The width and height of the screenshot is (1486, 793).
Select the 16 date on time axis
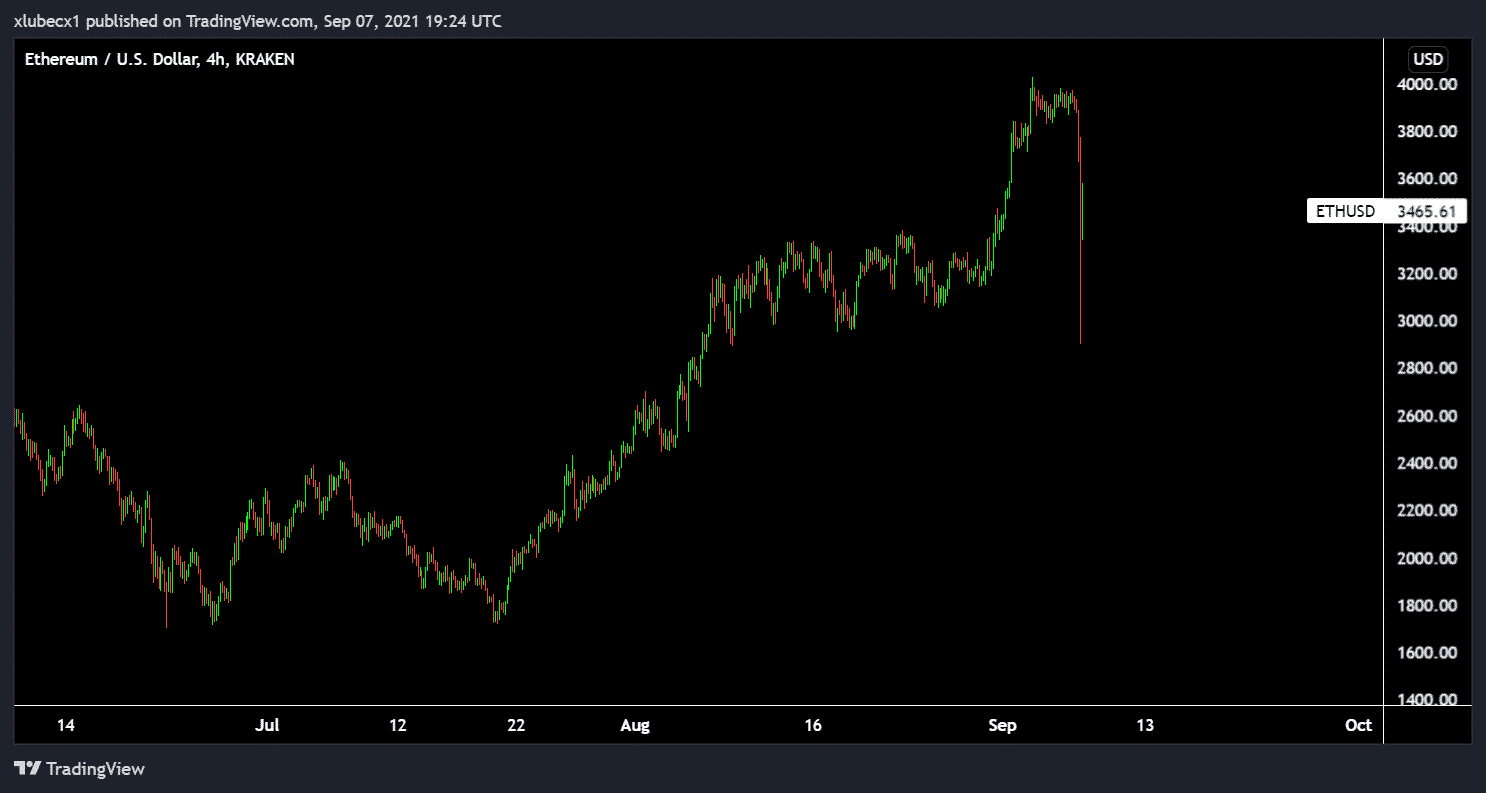(813, 725)
